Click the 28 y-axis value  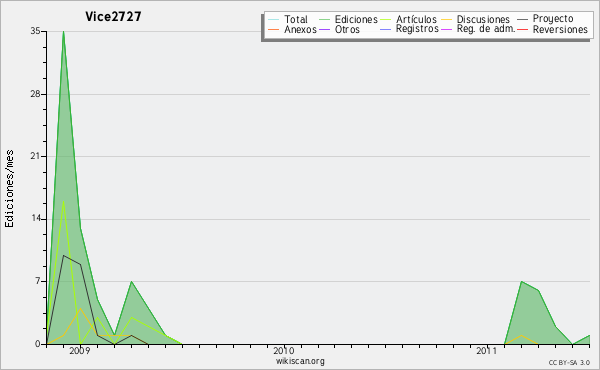coord(35,94)
